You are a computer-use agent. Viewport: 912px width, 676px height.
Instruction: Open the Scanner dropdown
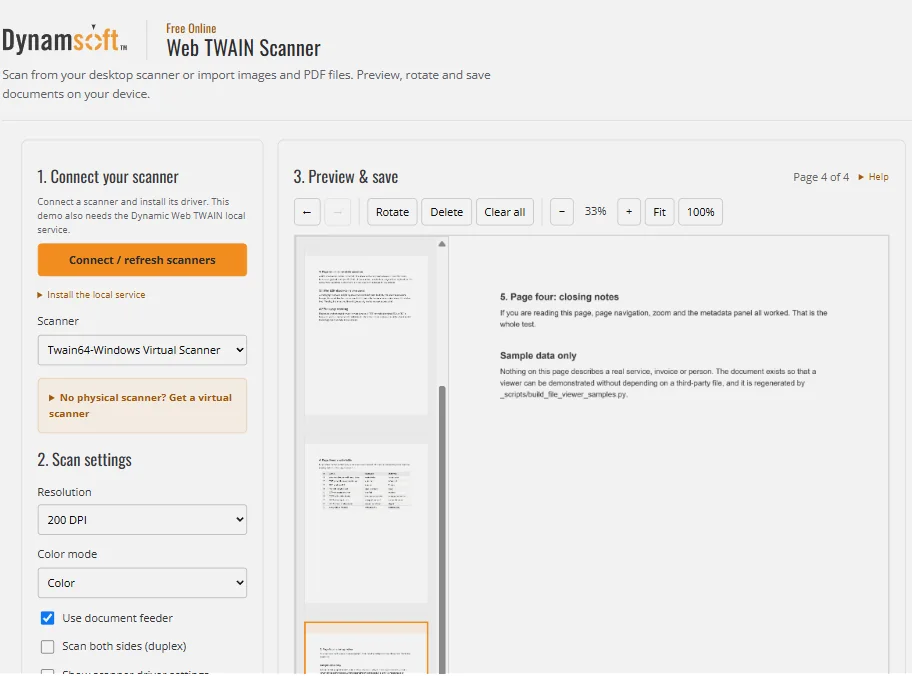coord(142,350)
